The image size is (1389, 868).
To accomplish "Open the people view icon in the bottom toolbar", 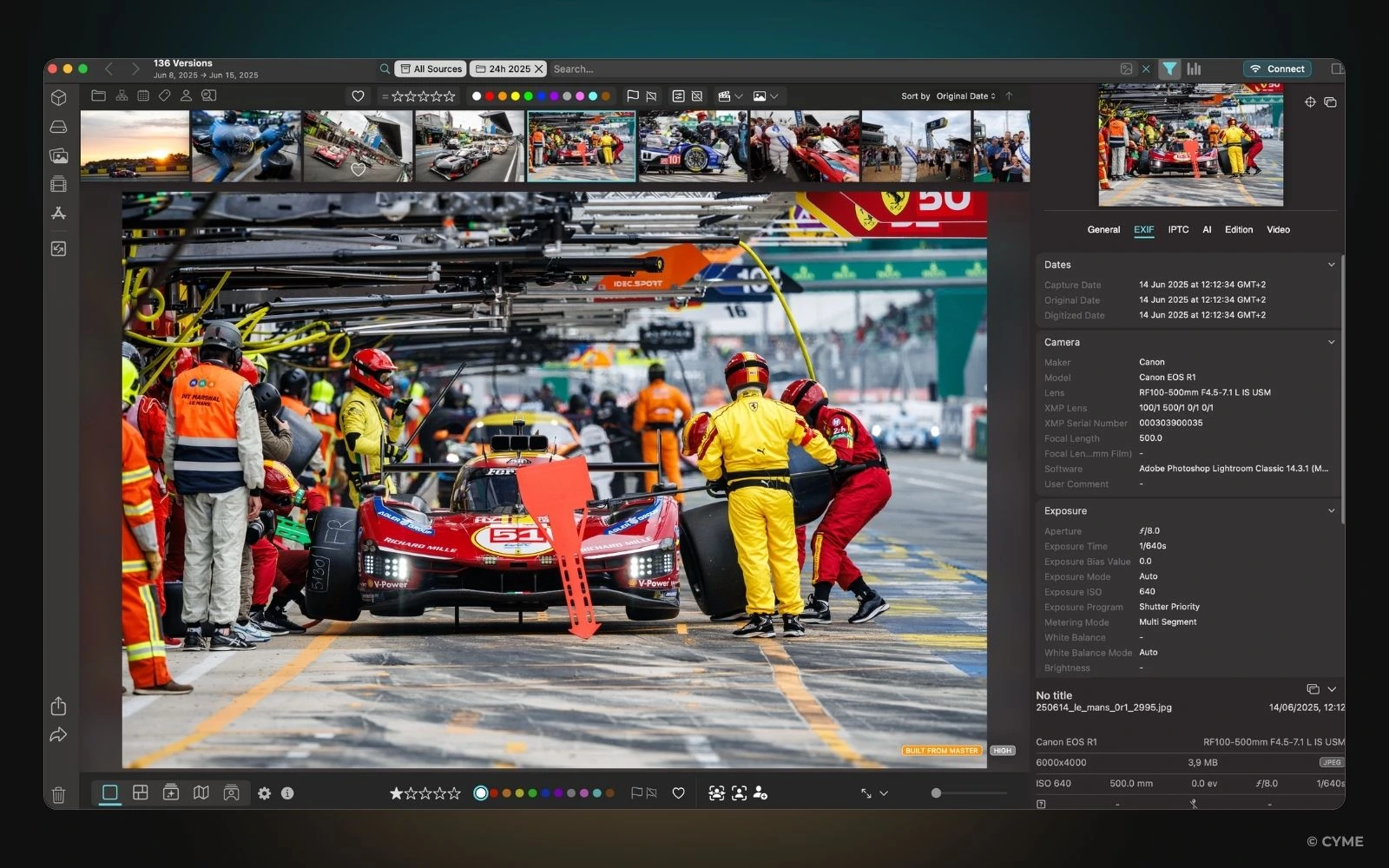I will 231,792.
